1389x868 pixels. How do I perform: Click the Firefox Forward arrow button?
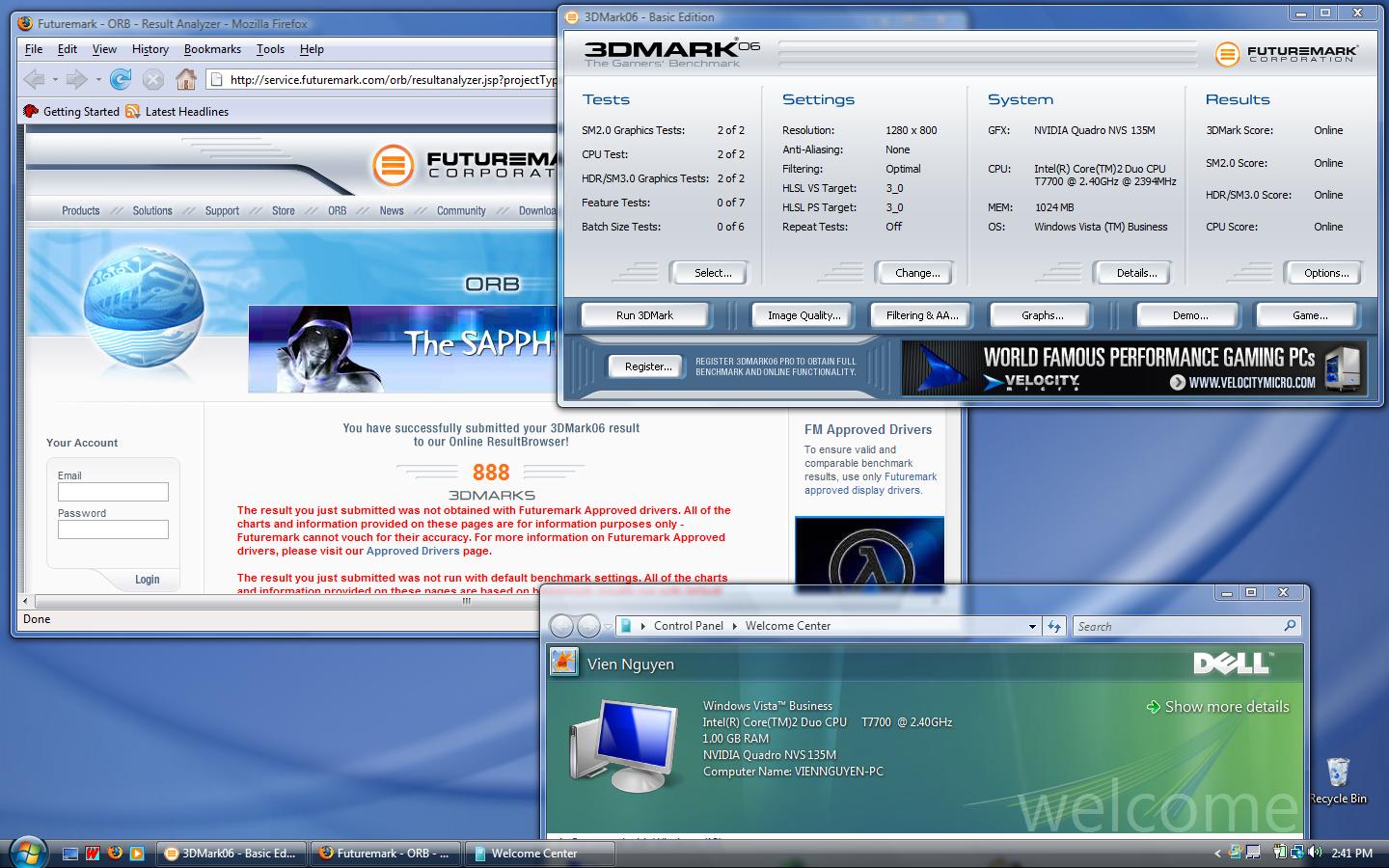pyautogui.click(x=76, y=79)
